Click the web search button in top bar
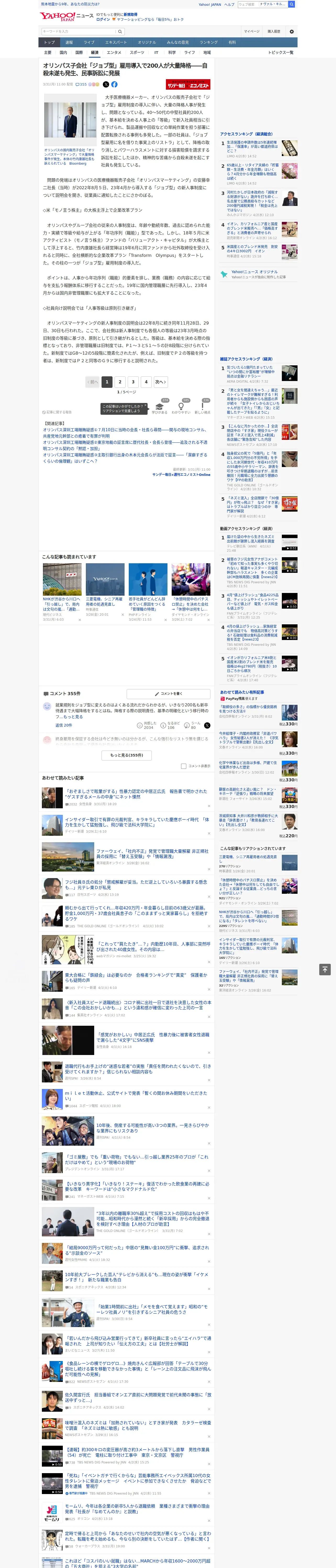Screen dimensions: 336x1568 pos(292,4)
